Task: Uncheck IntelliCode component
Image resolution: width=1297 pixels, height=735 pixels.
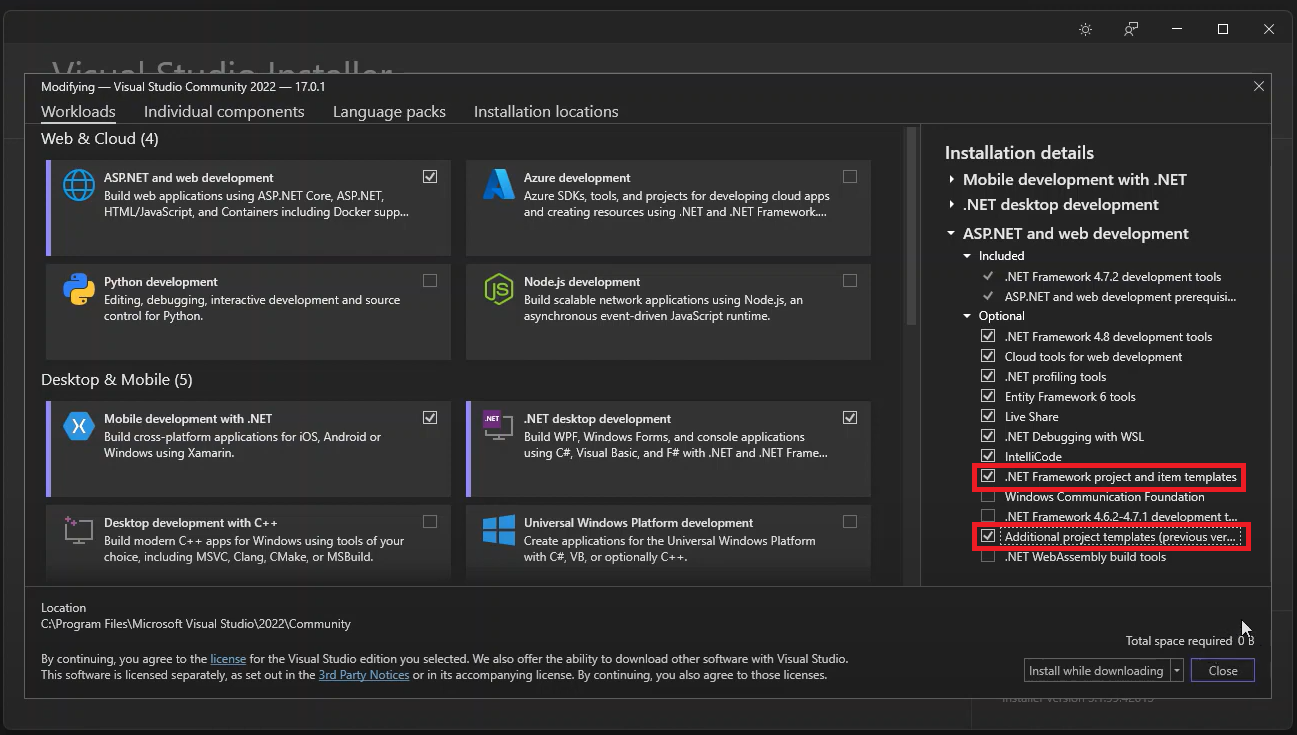Action: point(988,457)
